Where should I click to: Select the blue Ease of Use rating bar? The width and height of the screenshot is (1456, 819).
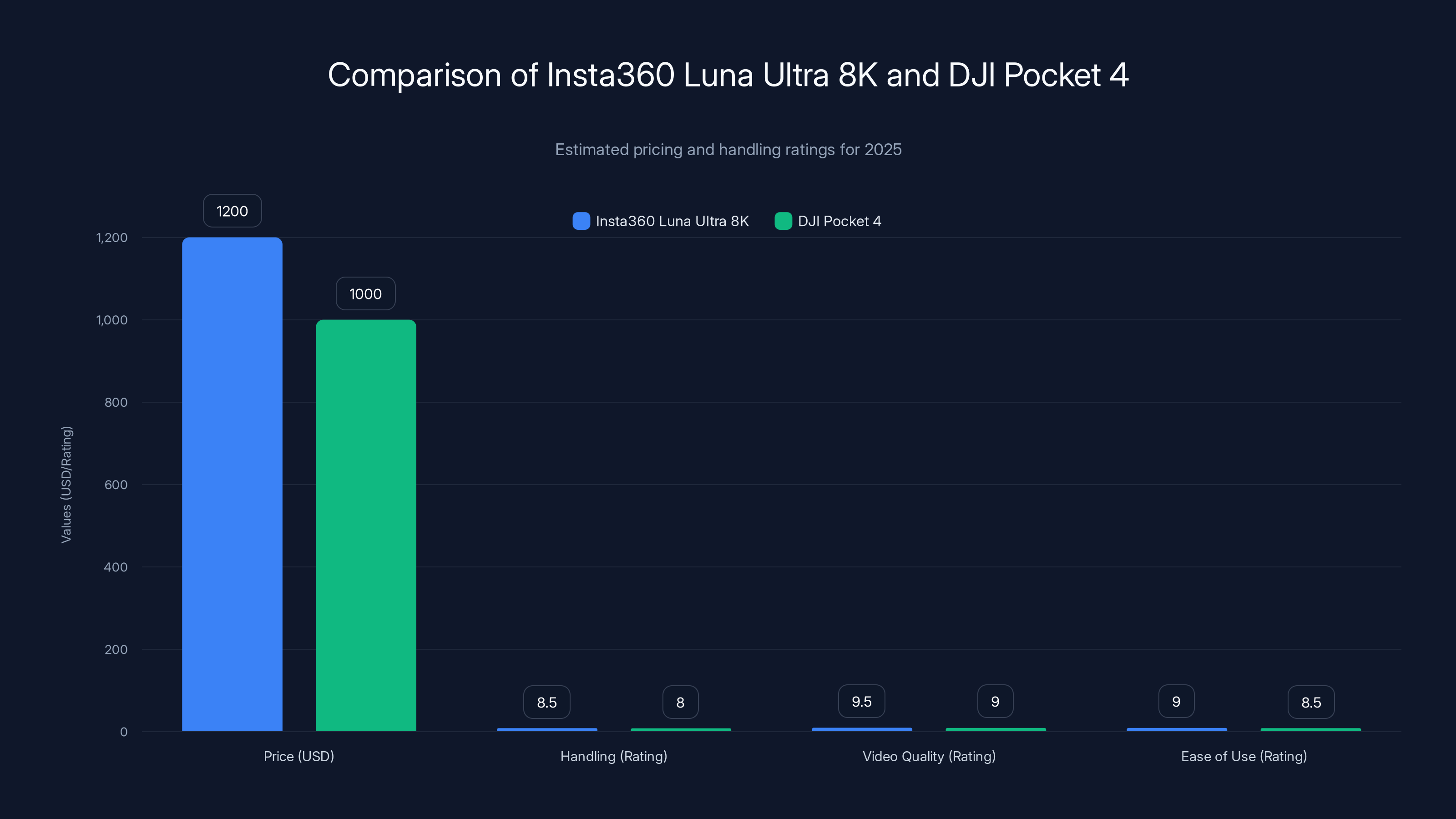(1177, 730)
